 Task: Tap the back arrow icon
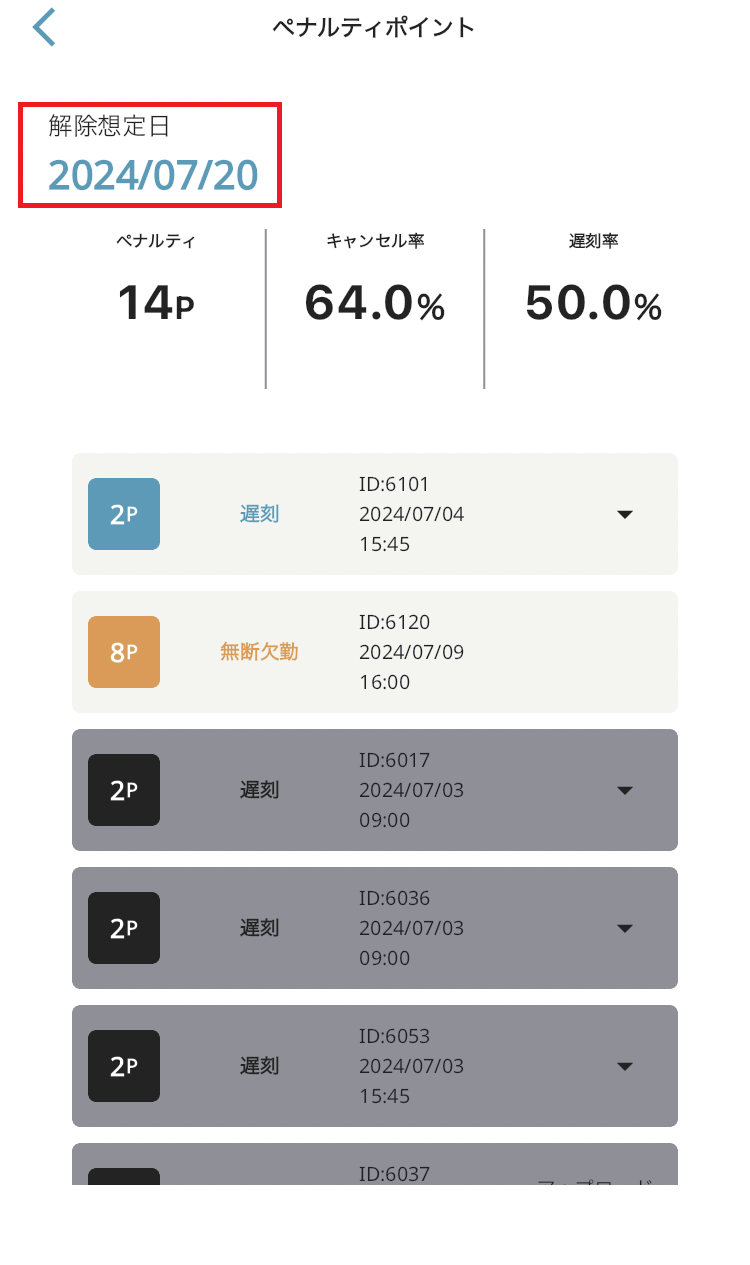pyautogui.click(x=45, y=28)
